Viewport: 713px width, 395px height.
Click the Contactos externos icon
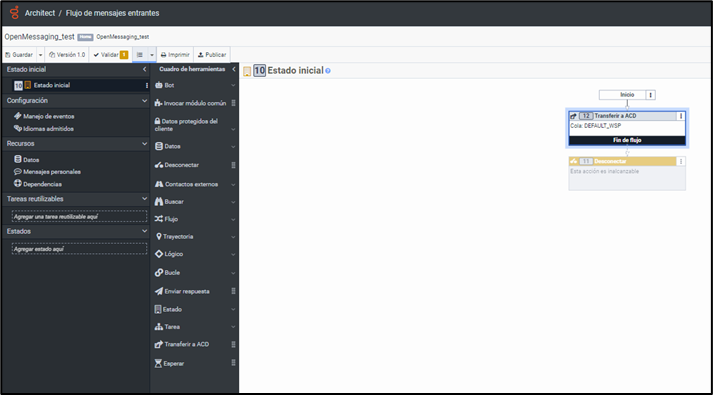tap(159, 184)
